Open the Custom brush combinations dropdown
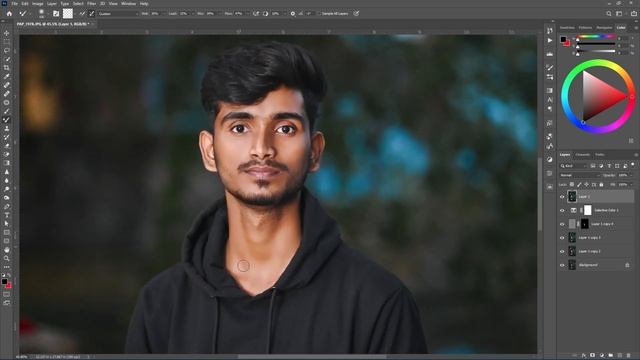Screen dimensions: 640x360 [118, 13]
